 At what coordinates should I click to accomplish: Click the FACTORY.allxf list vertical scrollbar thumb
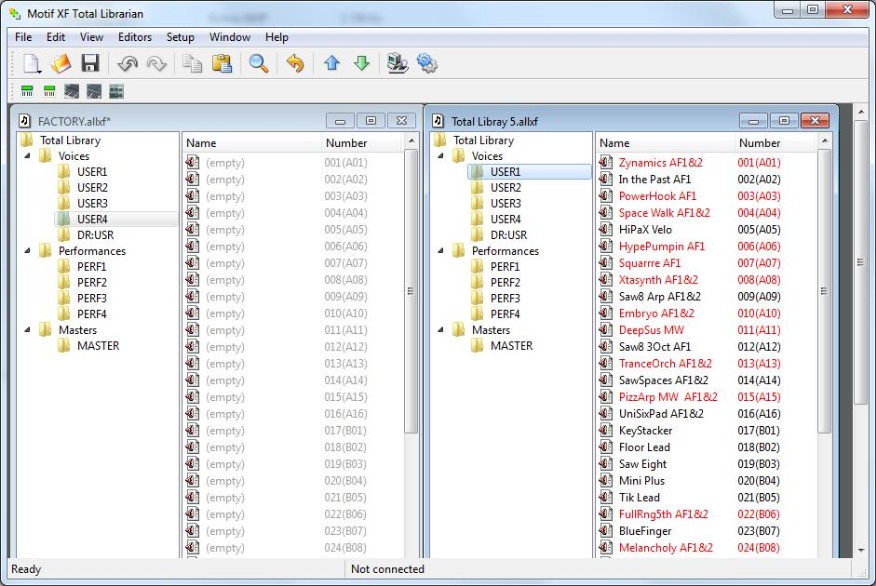coord(411,290)
